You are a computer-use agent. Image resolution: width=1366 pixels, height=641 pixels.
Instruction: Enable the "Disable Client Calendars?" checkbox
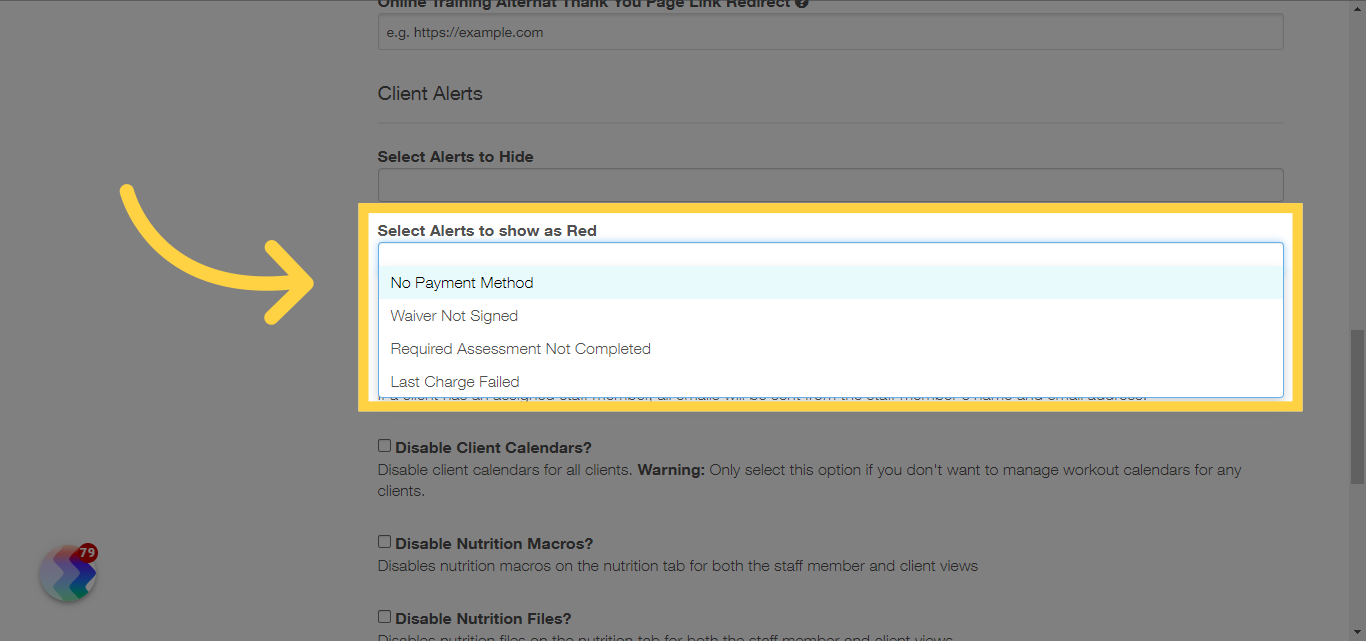tap(384, 445)
